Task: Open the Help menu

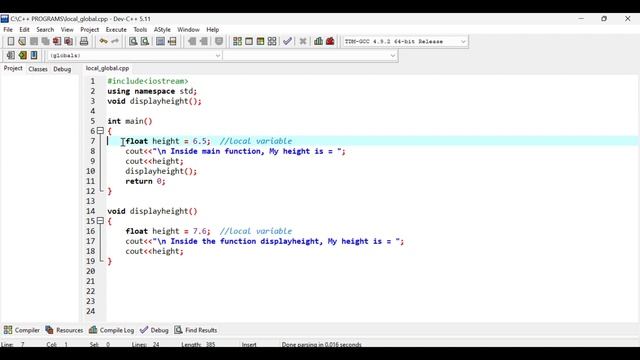Action: (x=212, y=29)
